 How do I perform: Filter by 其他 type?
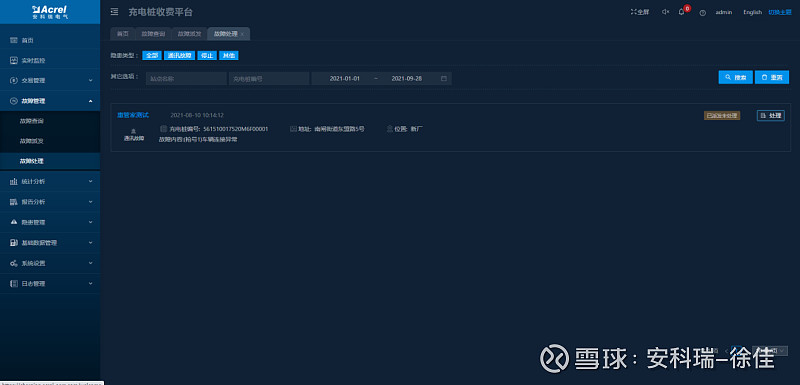point(229,56)
